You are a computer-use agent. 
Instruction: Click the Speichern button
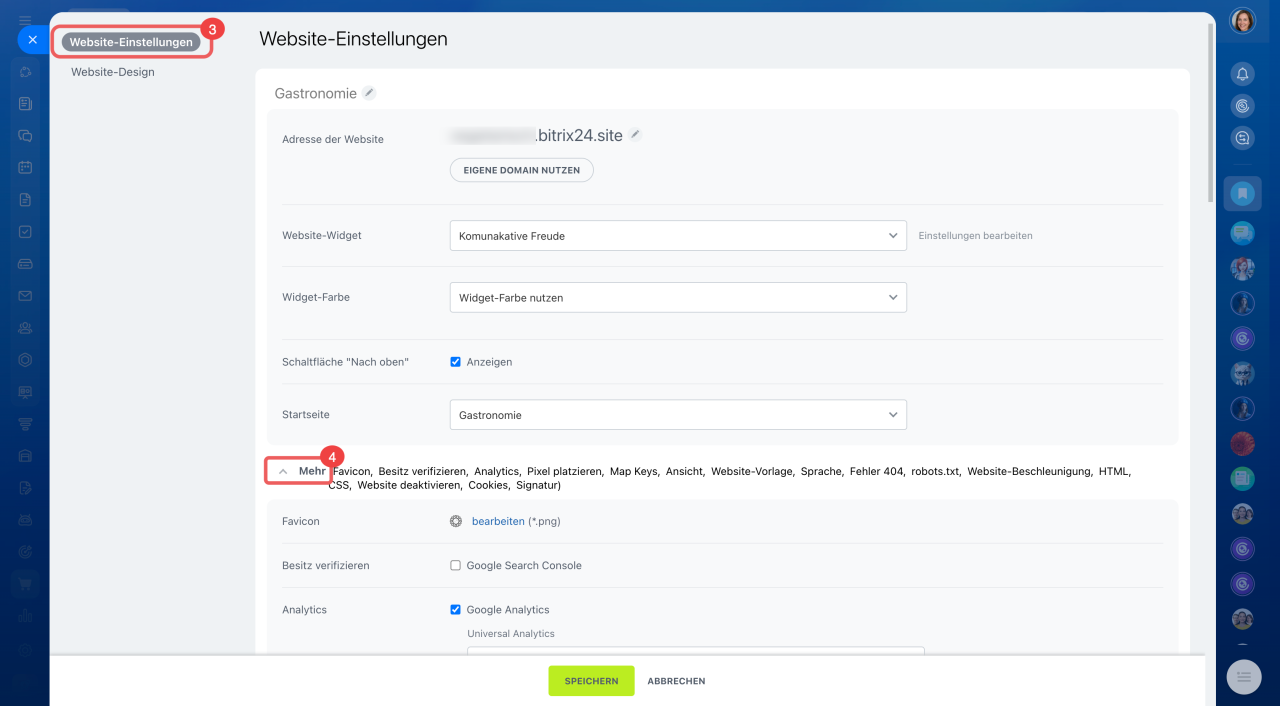pyautogui.click(x=591, y=681)
